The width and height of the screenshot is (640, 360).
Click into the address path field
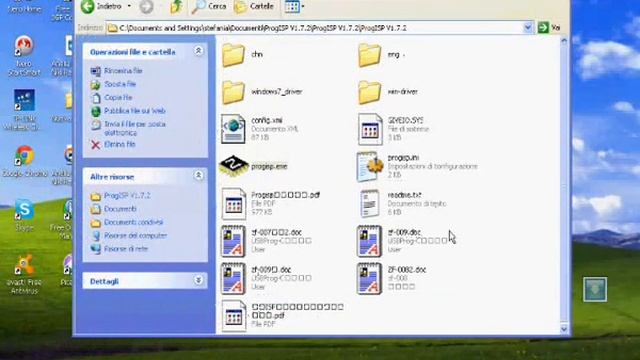(x=314, y=28)
